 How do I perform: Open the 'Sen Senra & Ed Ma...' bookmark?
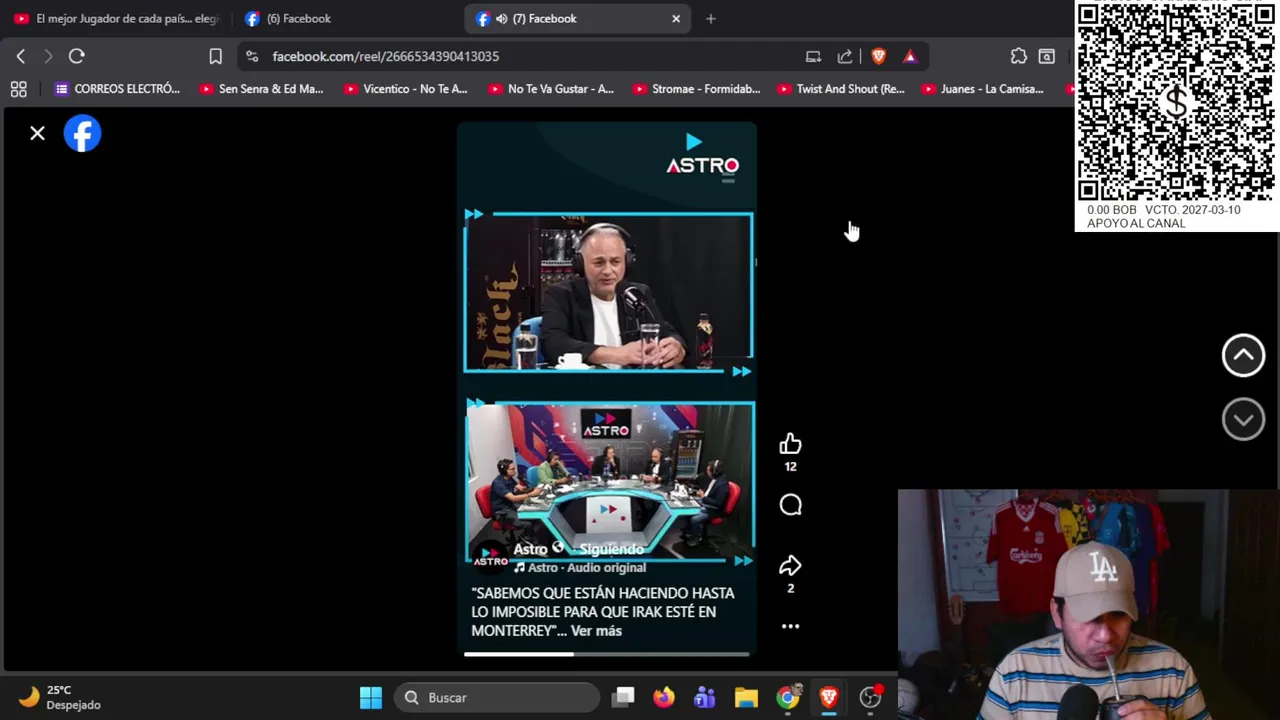pyautogui.click(x=261, y=89)
